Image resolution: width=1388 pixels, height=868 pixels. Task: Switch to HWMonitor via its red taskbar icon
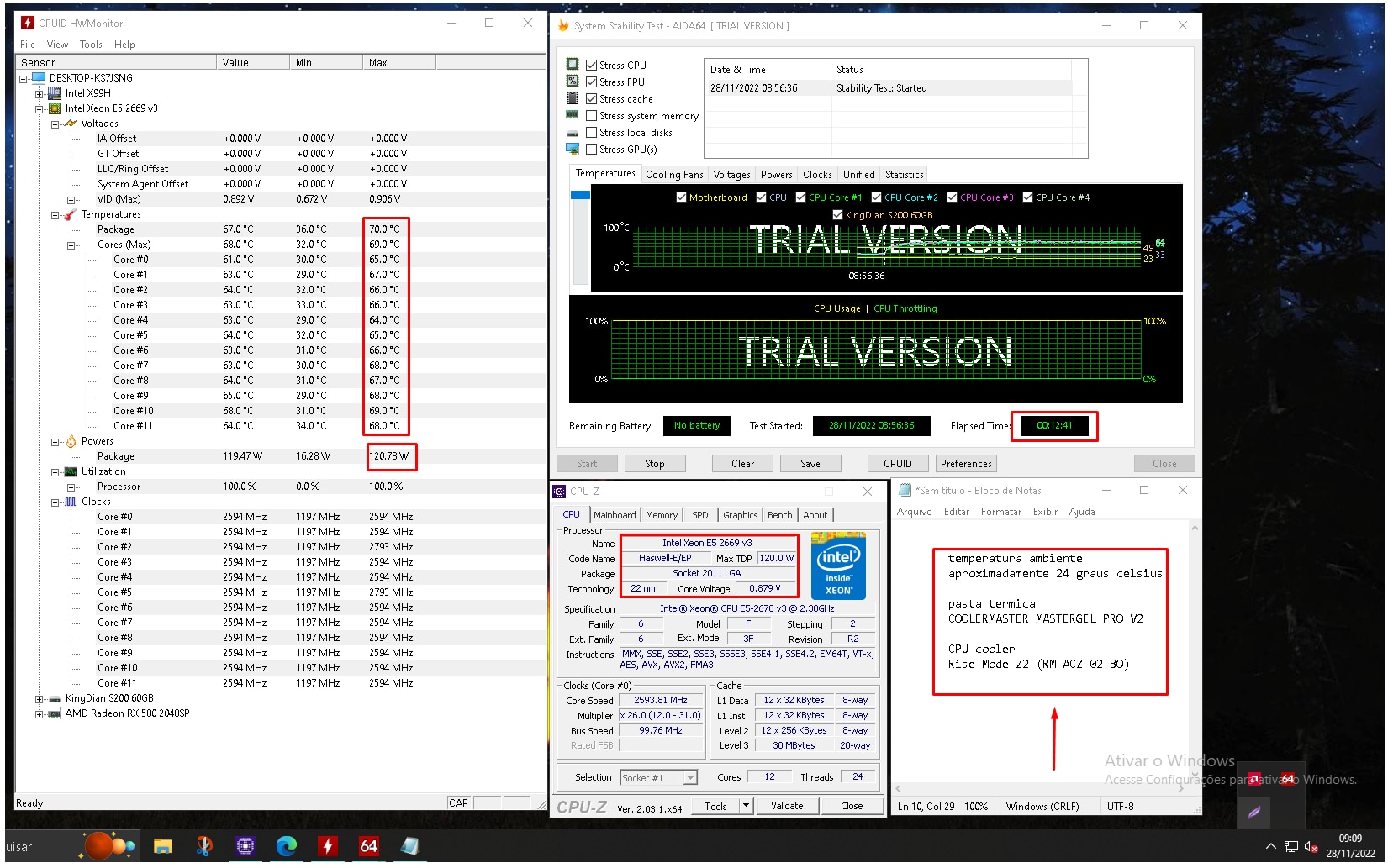click(327, 846)
